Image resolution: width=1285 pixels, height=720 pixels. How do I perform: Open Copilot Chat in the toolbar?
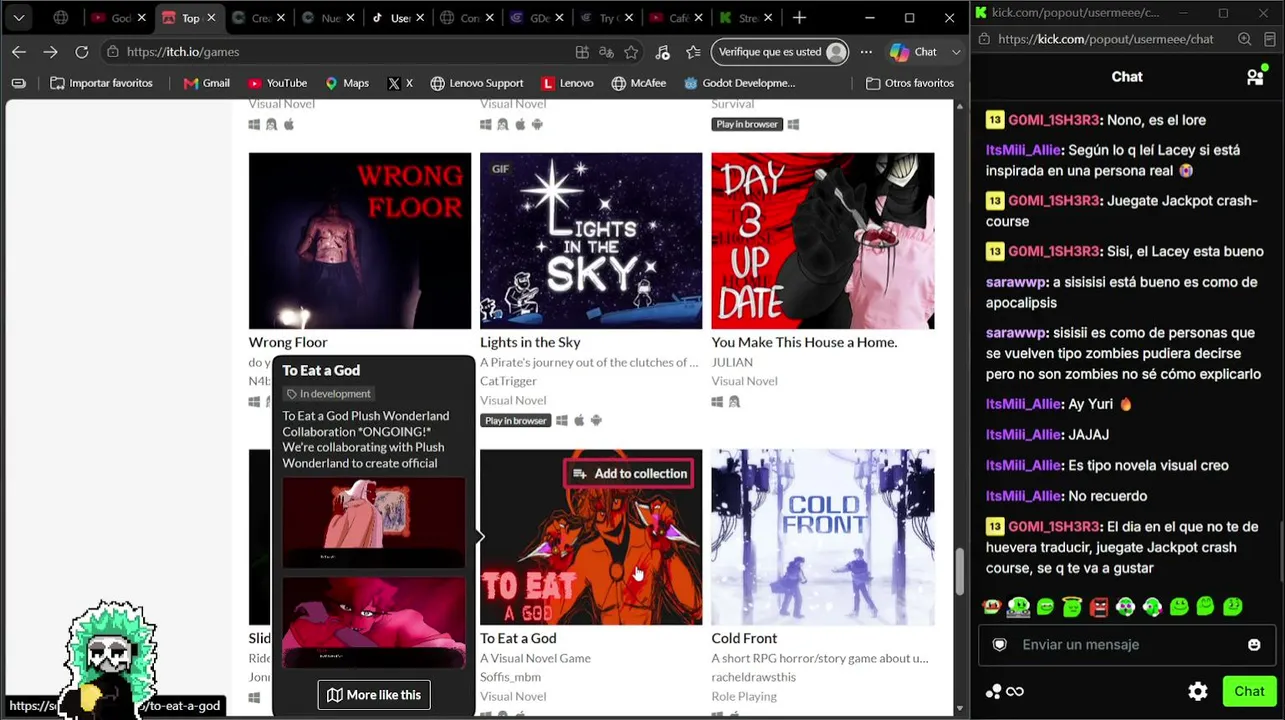pos(913,52)
